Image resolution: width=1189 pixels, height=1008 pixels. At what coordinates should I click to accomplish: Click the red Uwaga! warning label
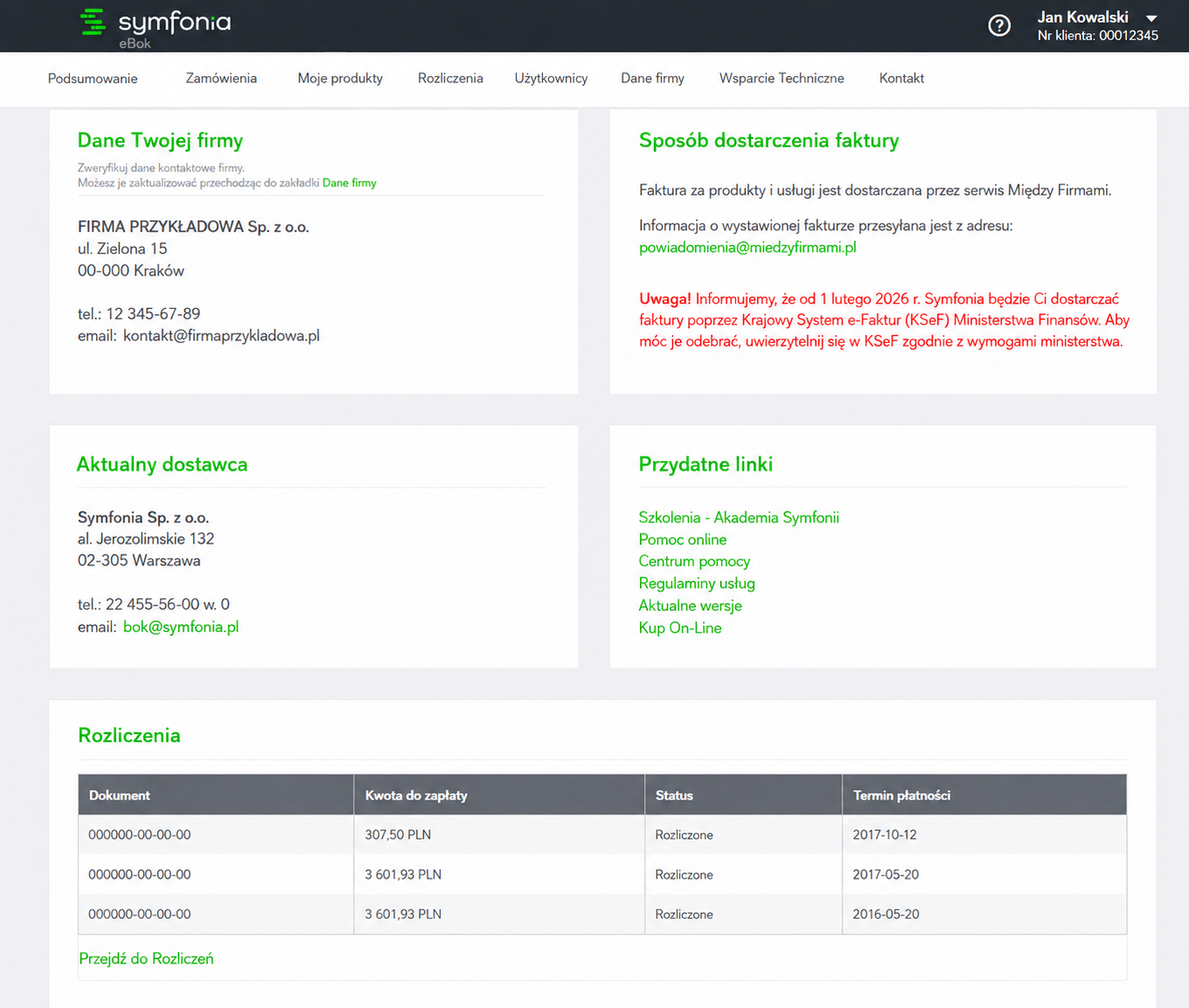[665, 299]
